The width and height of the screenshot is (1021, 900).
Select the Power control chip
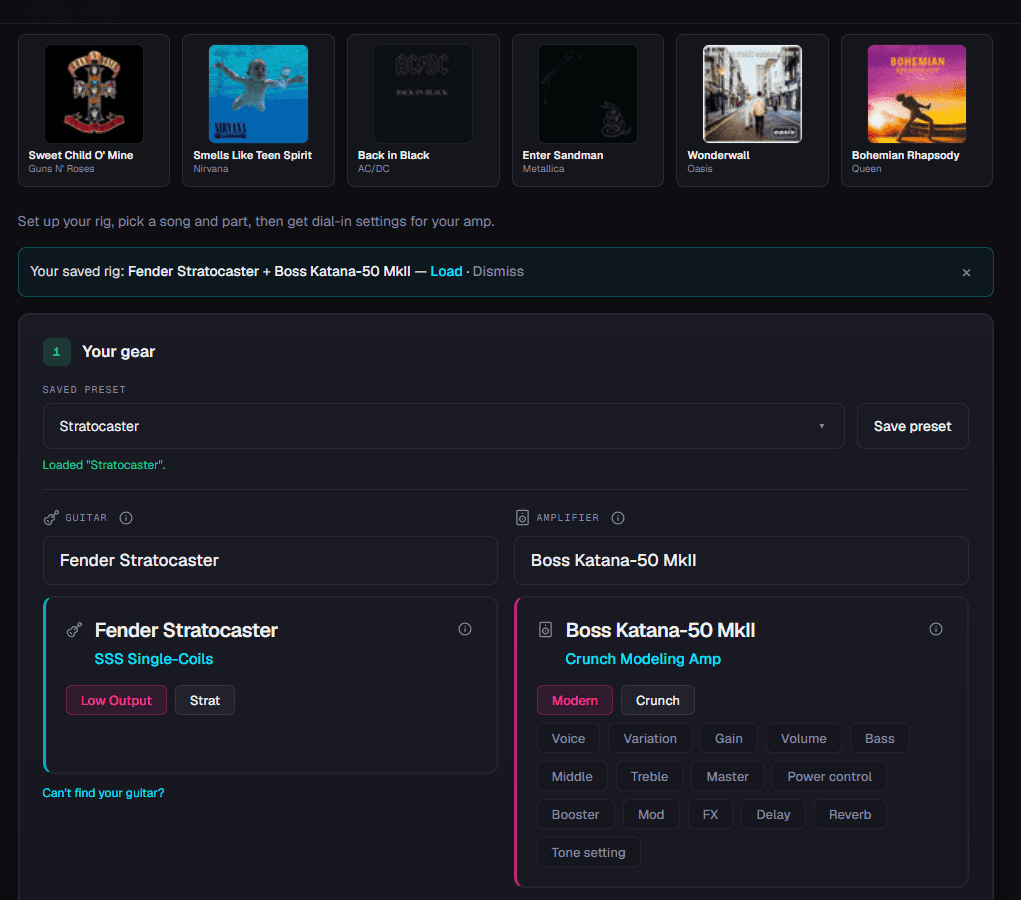click(x=829, y=776)
